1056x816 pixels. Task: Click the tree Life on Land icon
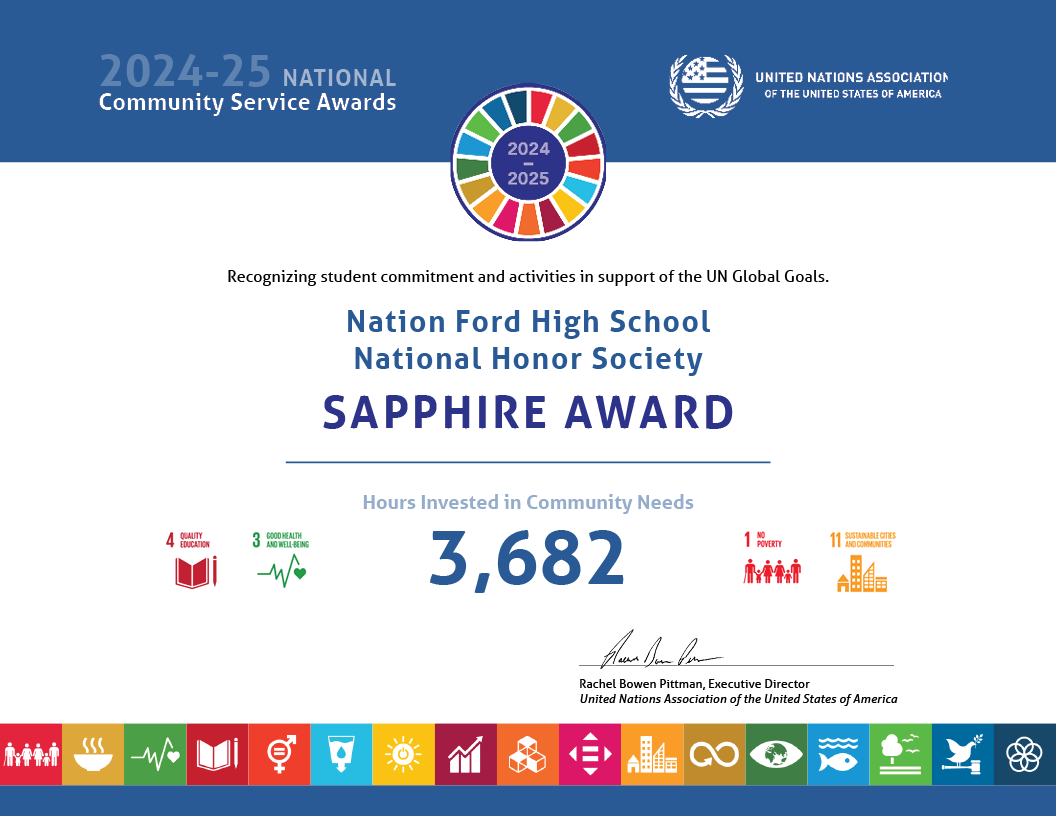pos(900,754)
